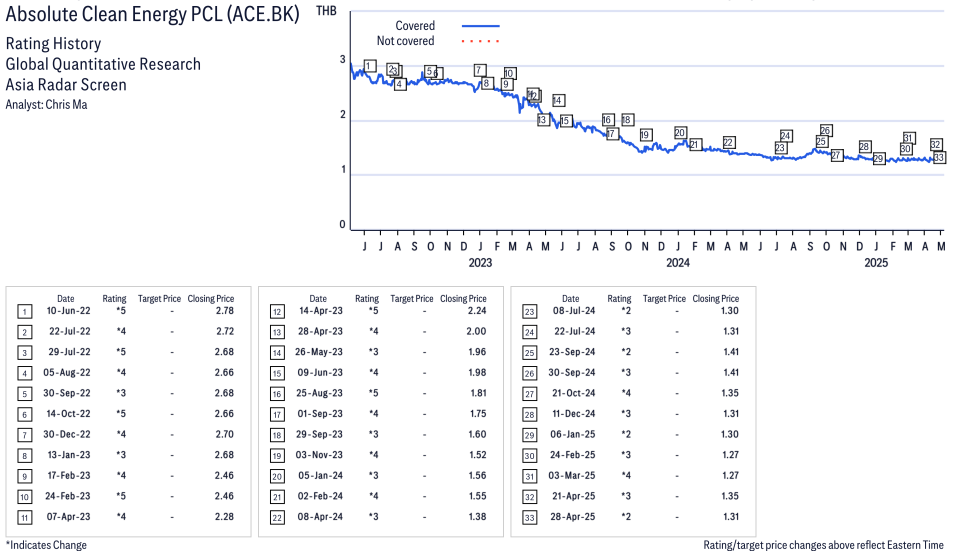The width and height of the screenshot is (955, 551).
Task: Click the 26-May-23 date cell
Action: (x=319, y=352)
